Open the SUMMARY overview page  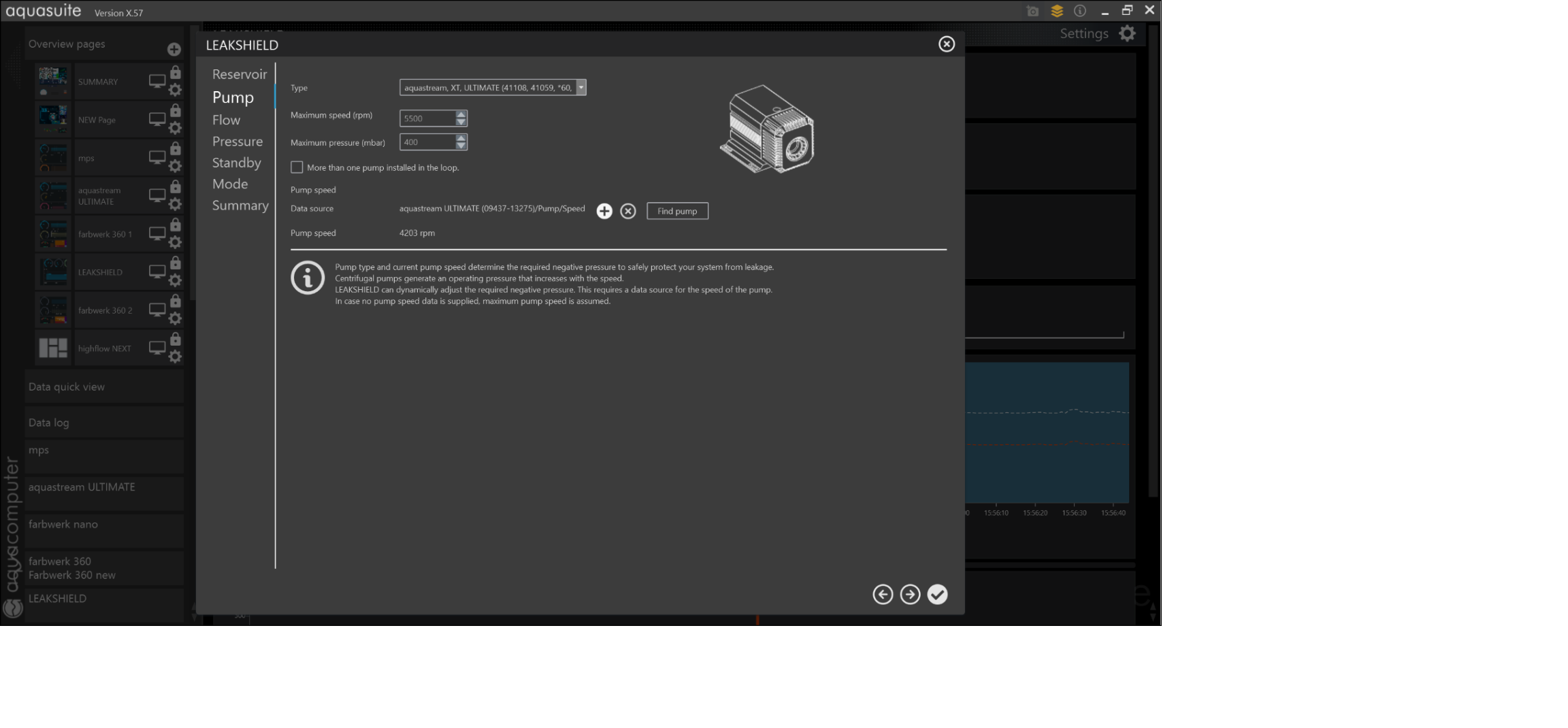point(98,82)
